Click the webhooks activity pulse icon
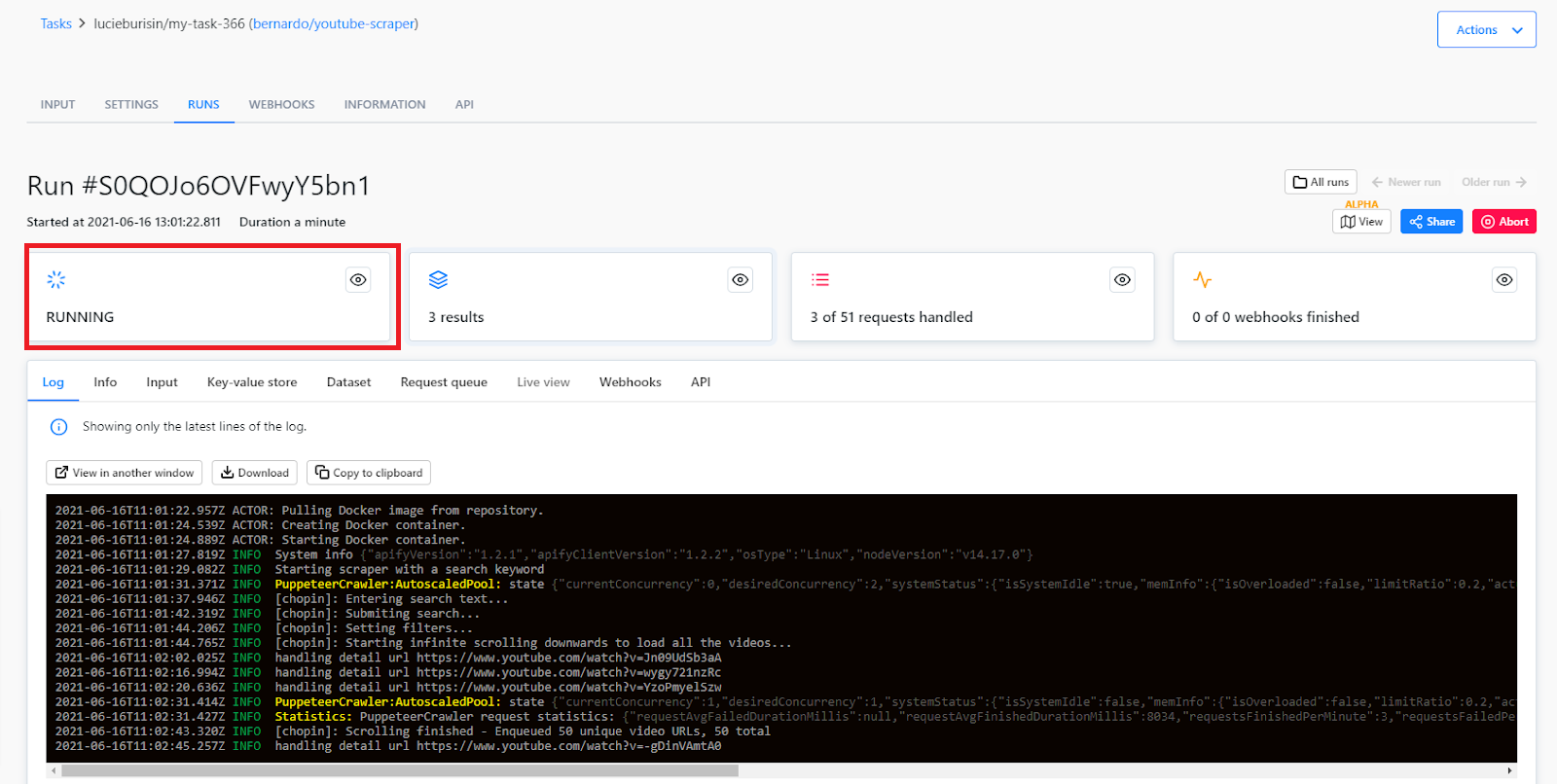The width and height of the screenshot is (1557, 784). coord(1203,280)
